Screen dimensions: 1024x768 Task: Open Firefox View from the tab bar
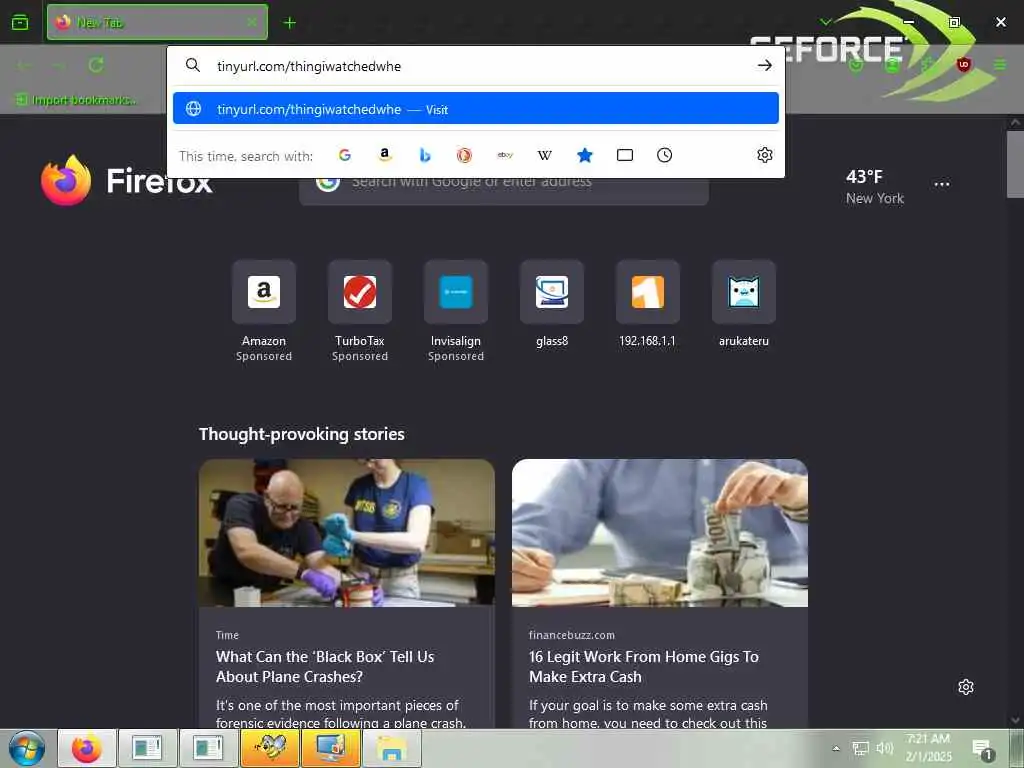(20, 23)
